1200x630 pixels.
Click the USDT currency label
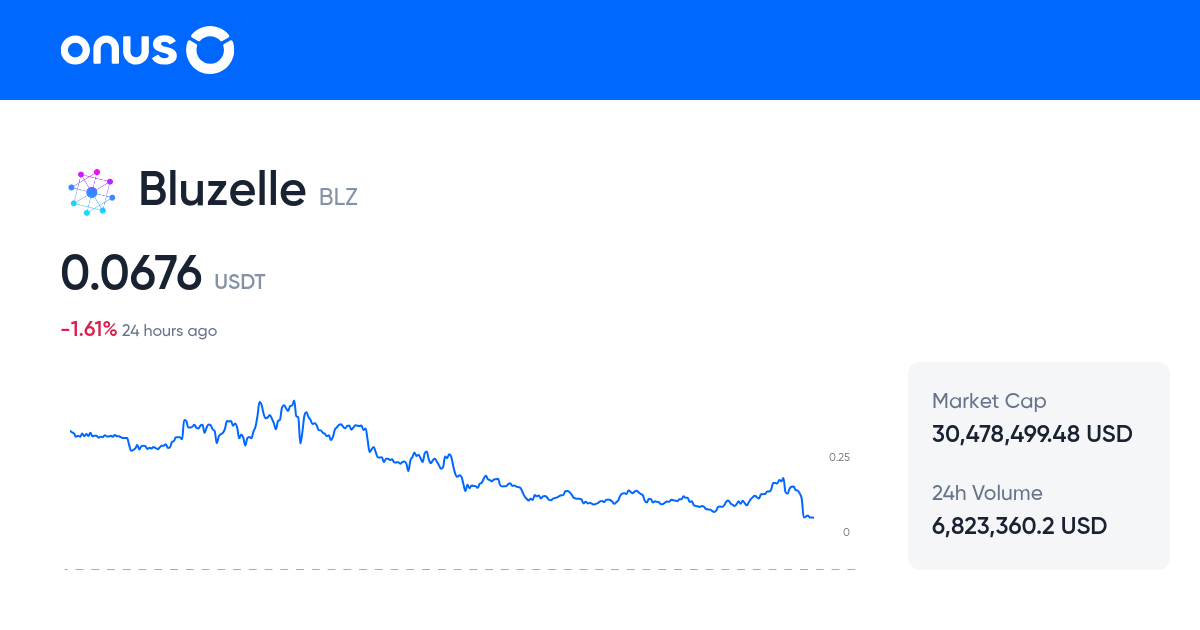pyautogui.click(x=239, y=282)
